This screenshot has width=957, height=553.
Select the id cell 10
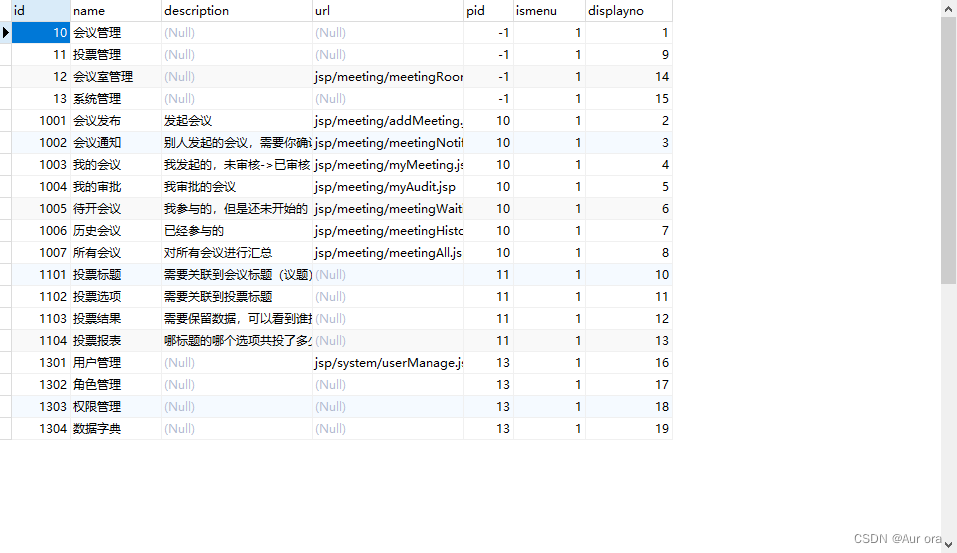coord(41,33)
